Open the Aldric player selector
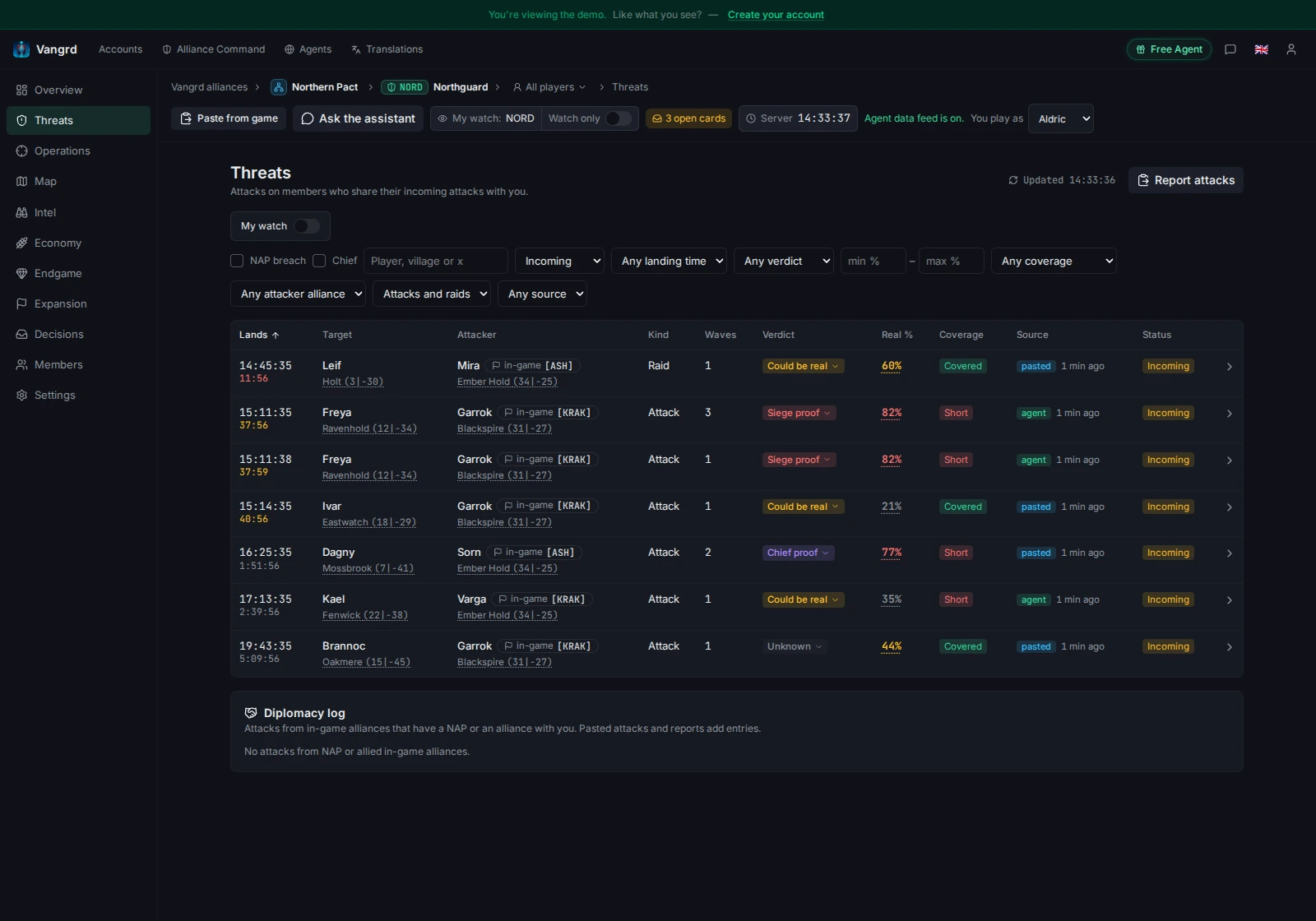This screenshot has width=1316, height=921. click(x=1061, y=118)
